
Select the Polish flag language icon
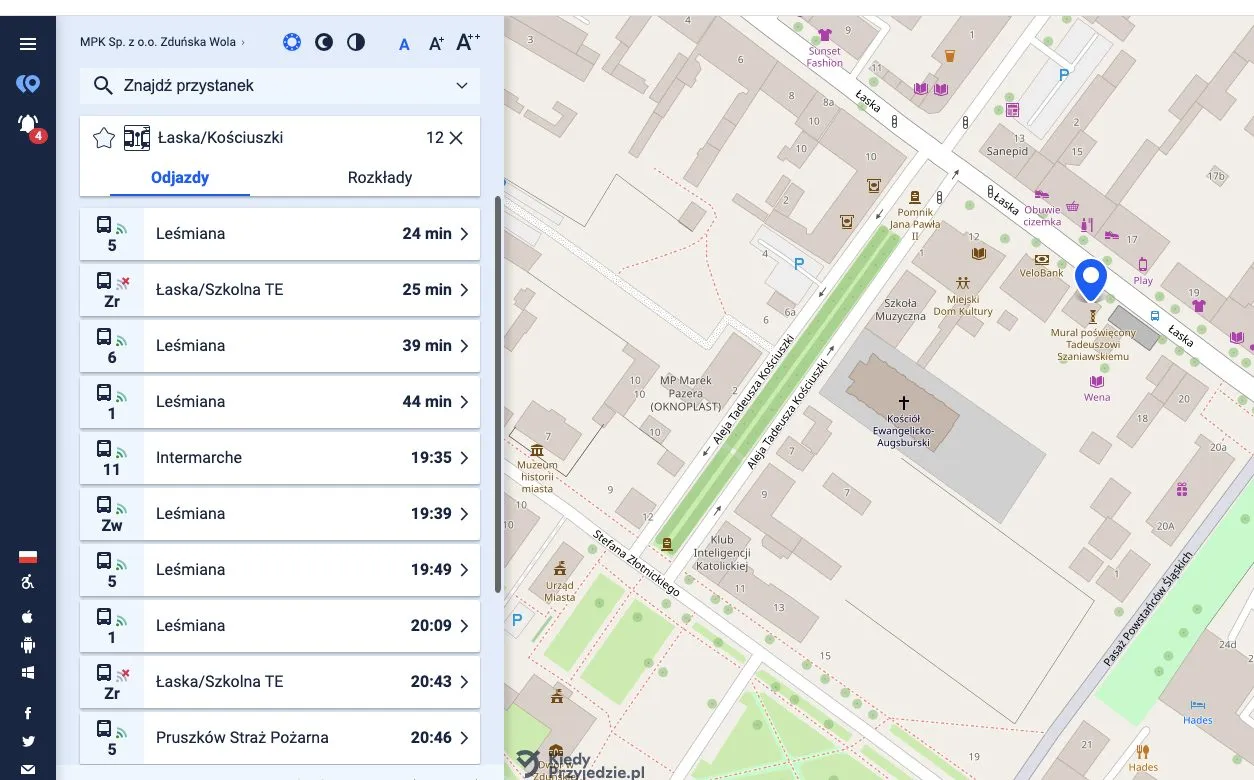(28, 557)
